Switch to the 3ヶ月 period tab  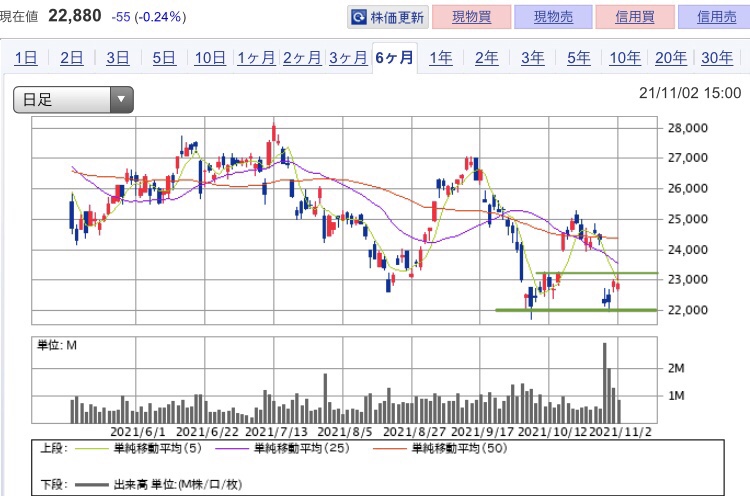click(348, 58)
